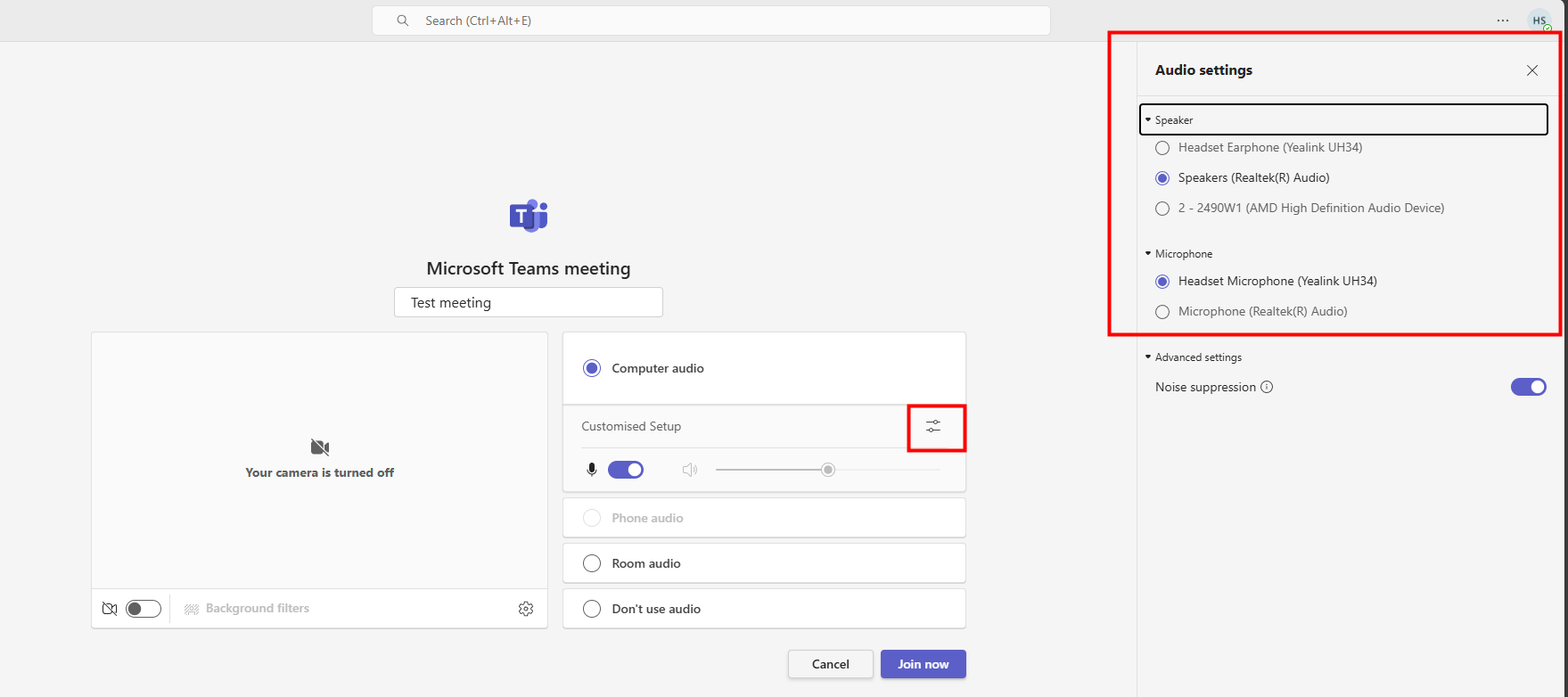The height and width of the screenshot is (697, 1568).
Task: Click the Noise suppression info icon
Action: tap(1267, 387)
